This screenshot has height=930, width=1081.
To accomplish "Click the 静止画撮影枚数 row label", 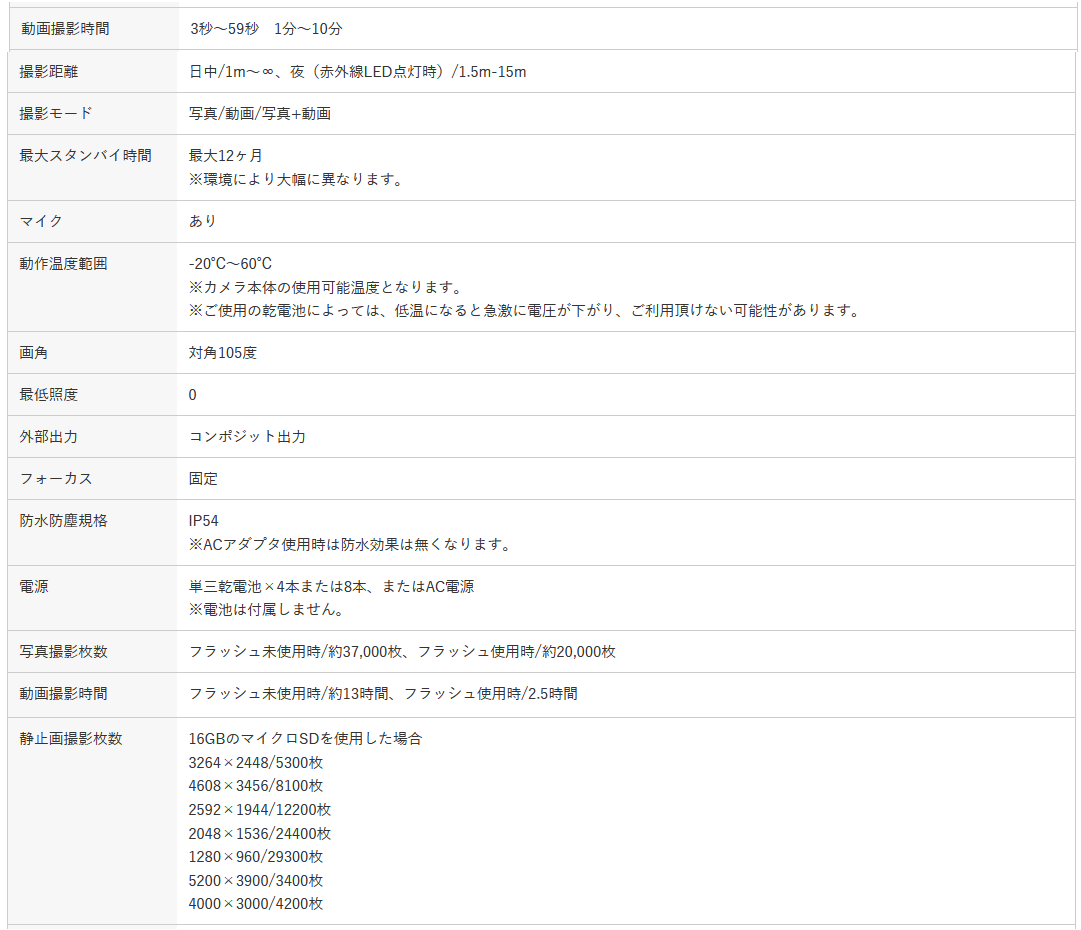I will pos(70,739).
